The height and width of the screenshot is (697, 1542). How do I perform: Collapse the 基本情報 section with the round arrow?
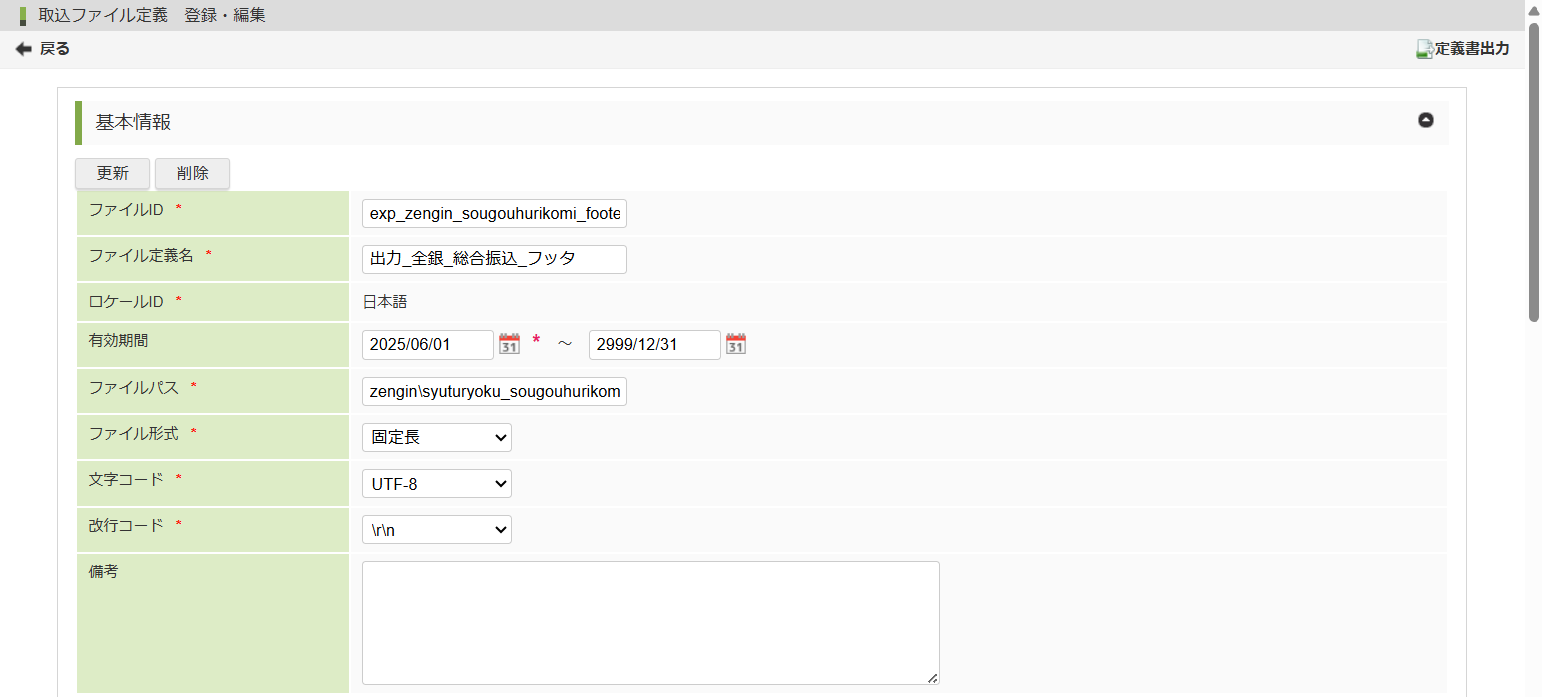pyautogui.click(x=1425, y=120)
